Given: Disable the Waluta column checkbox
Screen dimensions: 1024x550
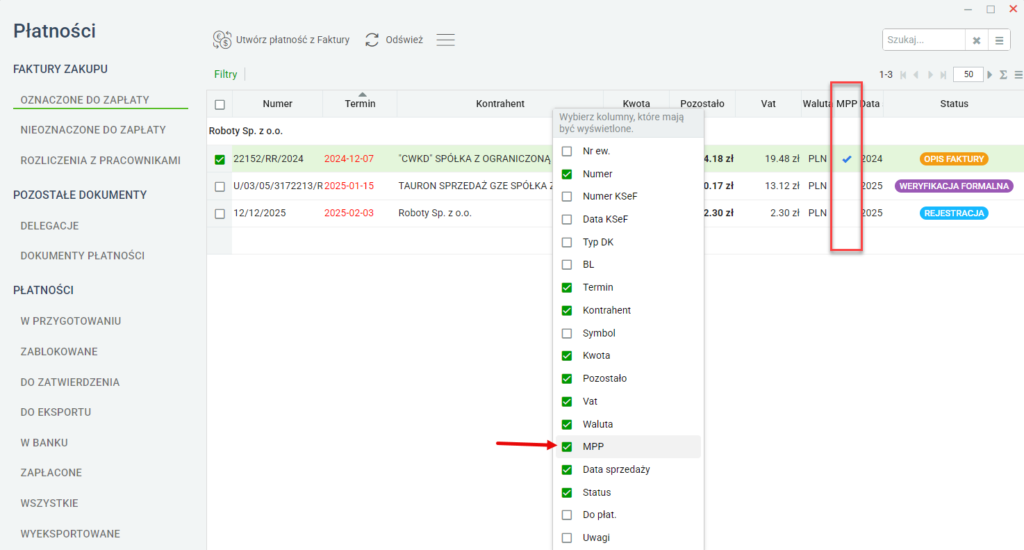Looking at the screenshot, I should 567,425.
